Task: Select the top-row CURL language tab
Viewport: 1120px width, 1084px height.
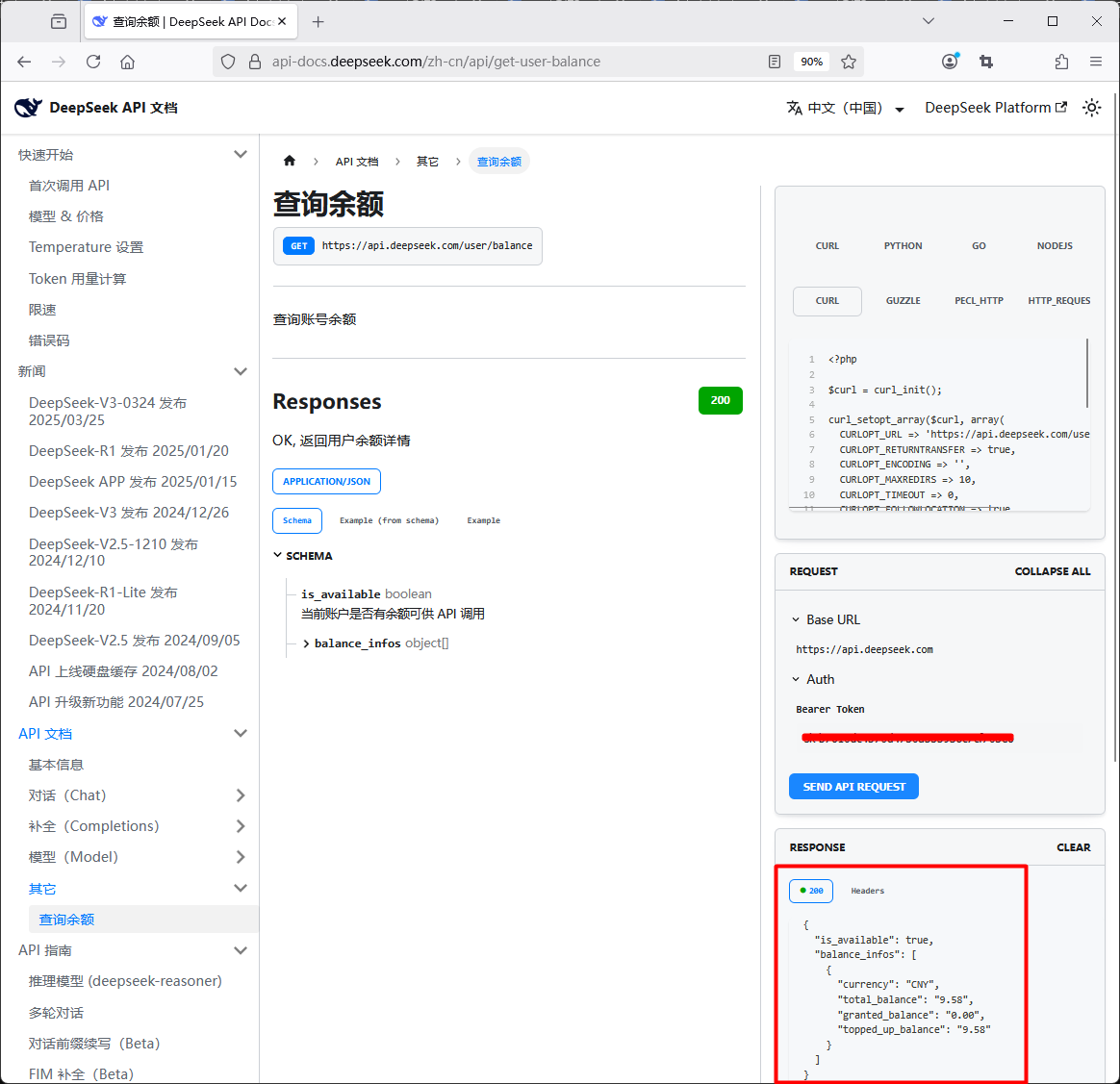Action: [827, 245]
